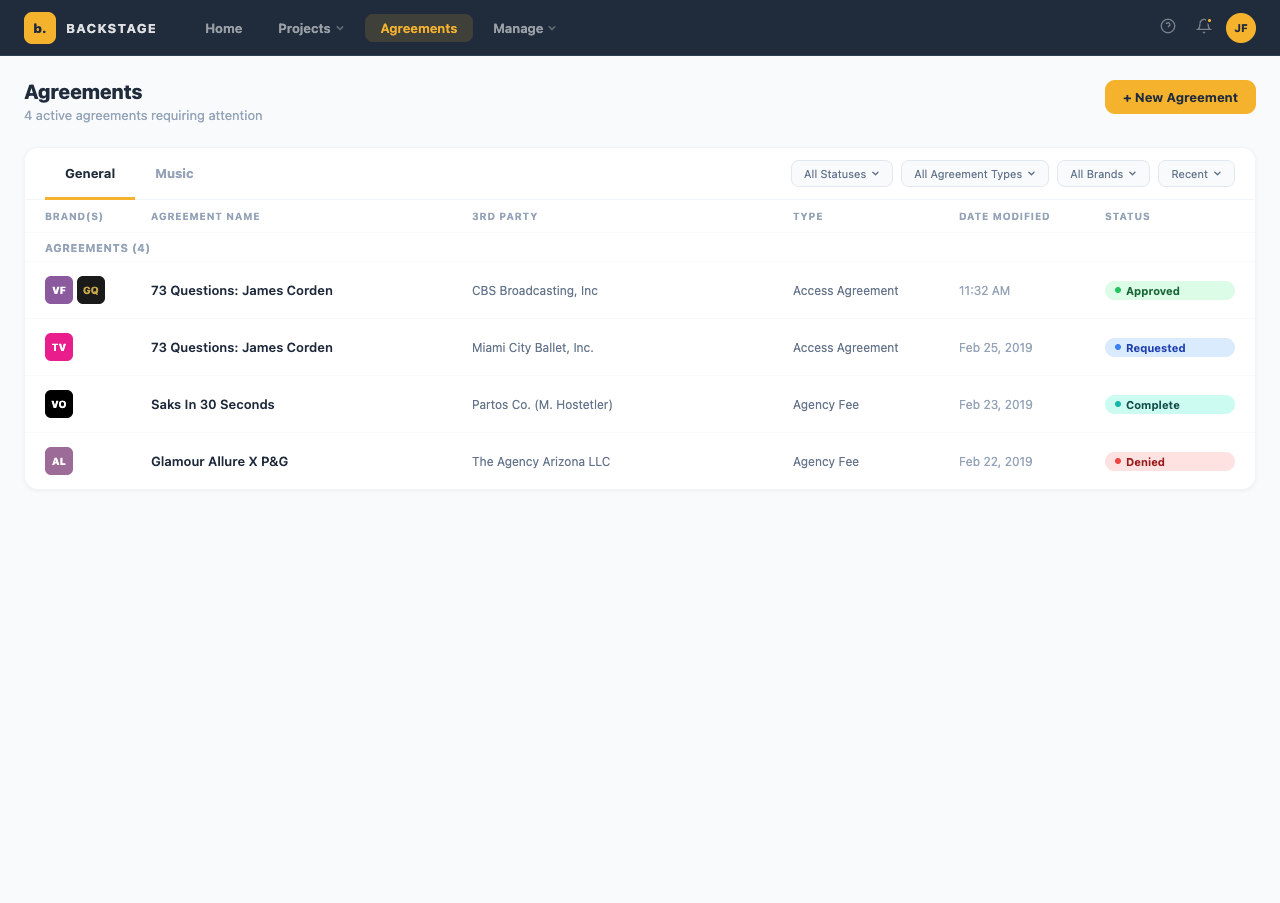
Task: Click the Denied status badge
Action: (1169, 462)
